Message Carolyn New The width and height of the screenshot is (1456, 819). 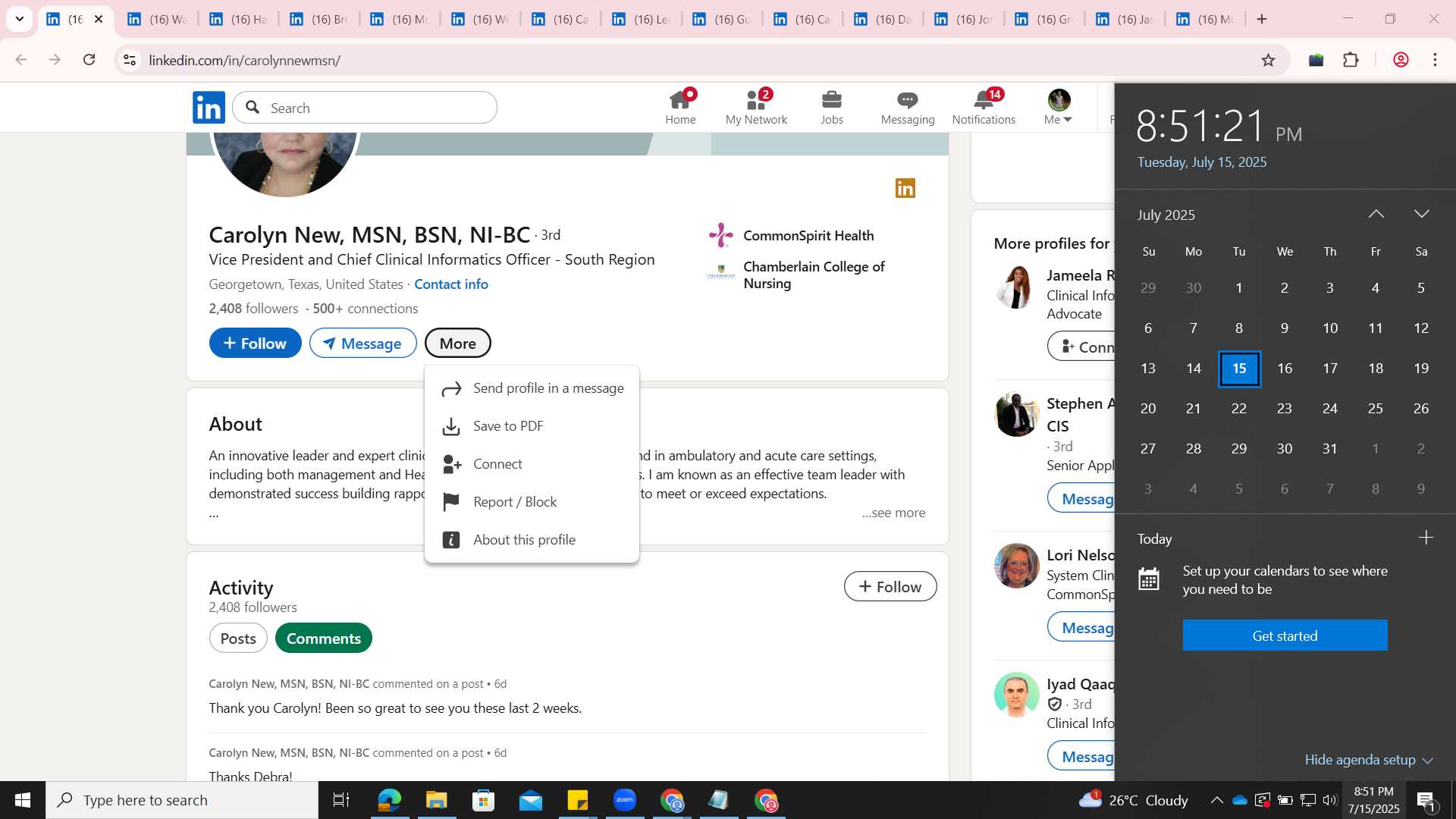point(362,344)
